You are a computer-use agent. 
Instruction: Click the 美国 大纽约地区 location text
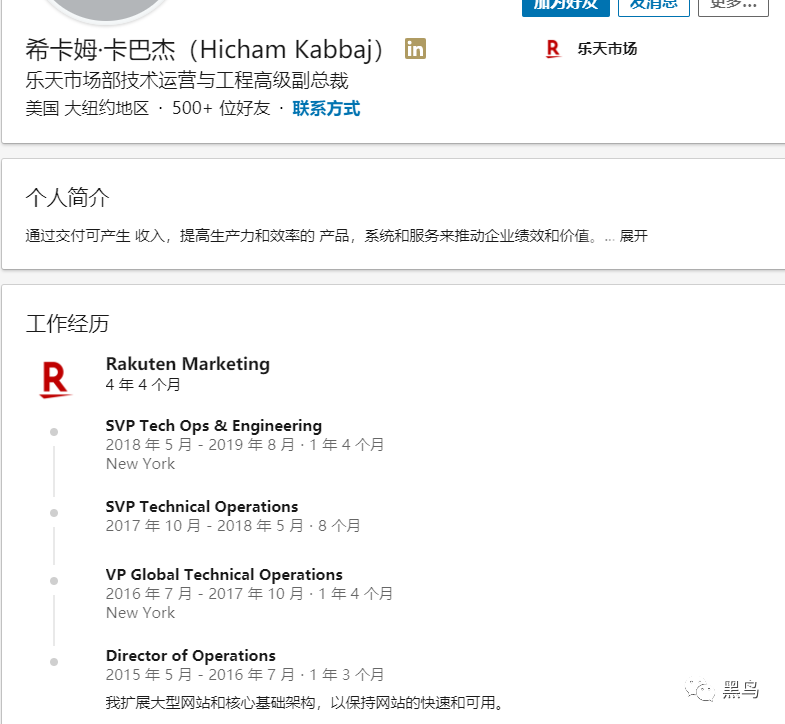tap(88, 108)
